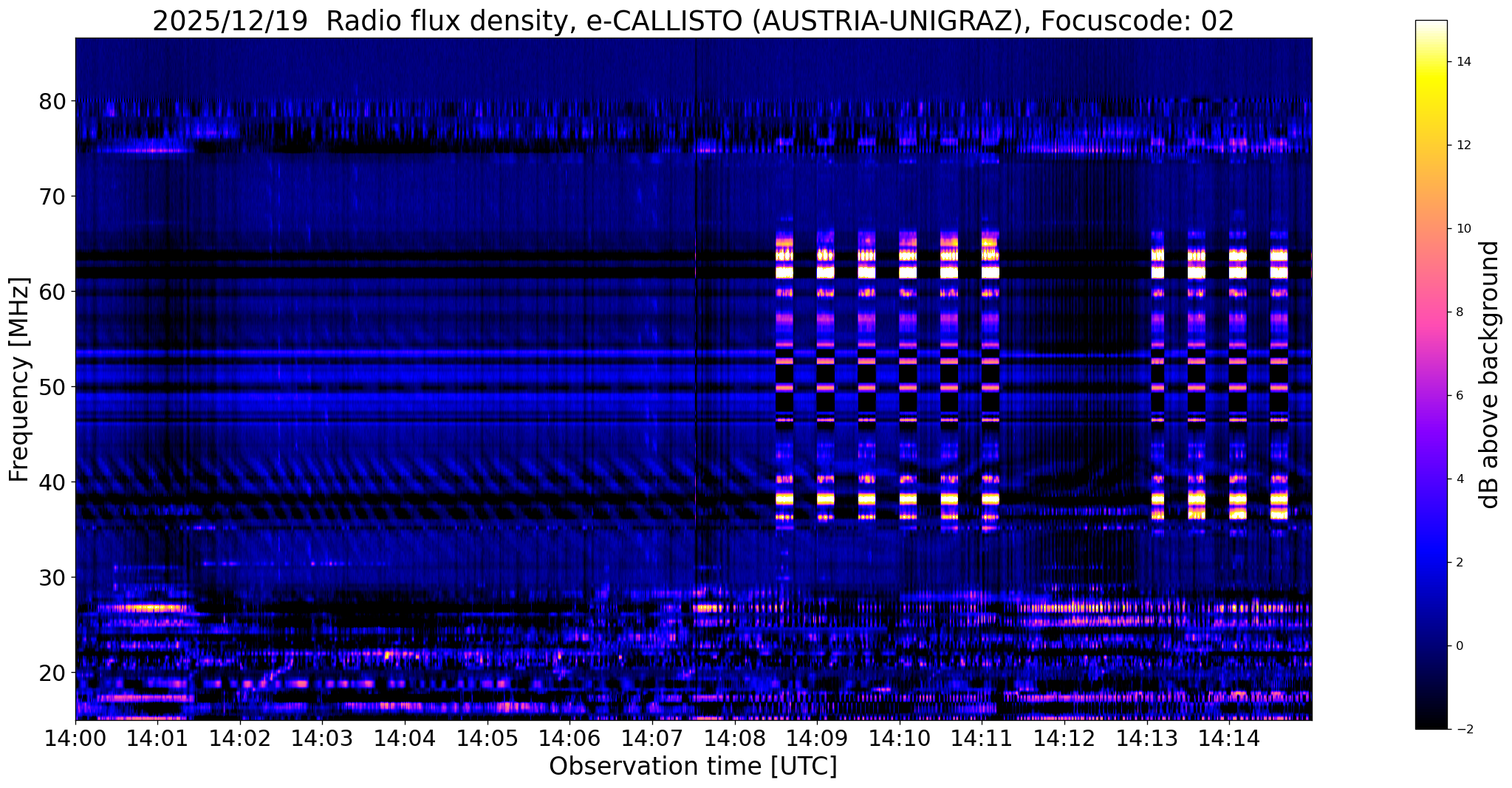Image resolution: width=1512 pixels, height=788 pixels.
Task: Click the plot title mentioning AUSTRIA-UNIGRAZ
Action: (693, 21)
